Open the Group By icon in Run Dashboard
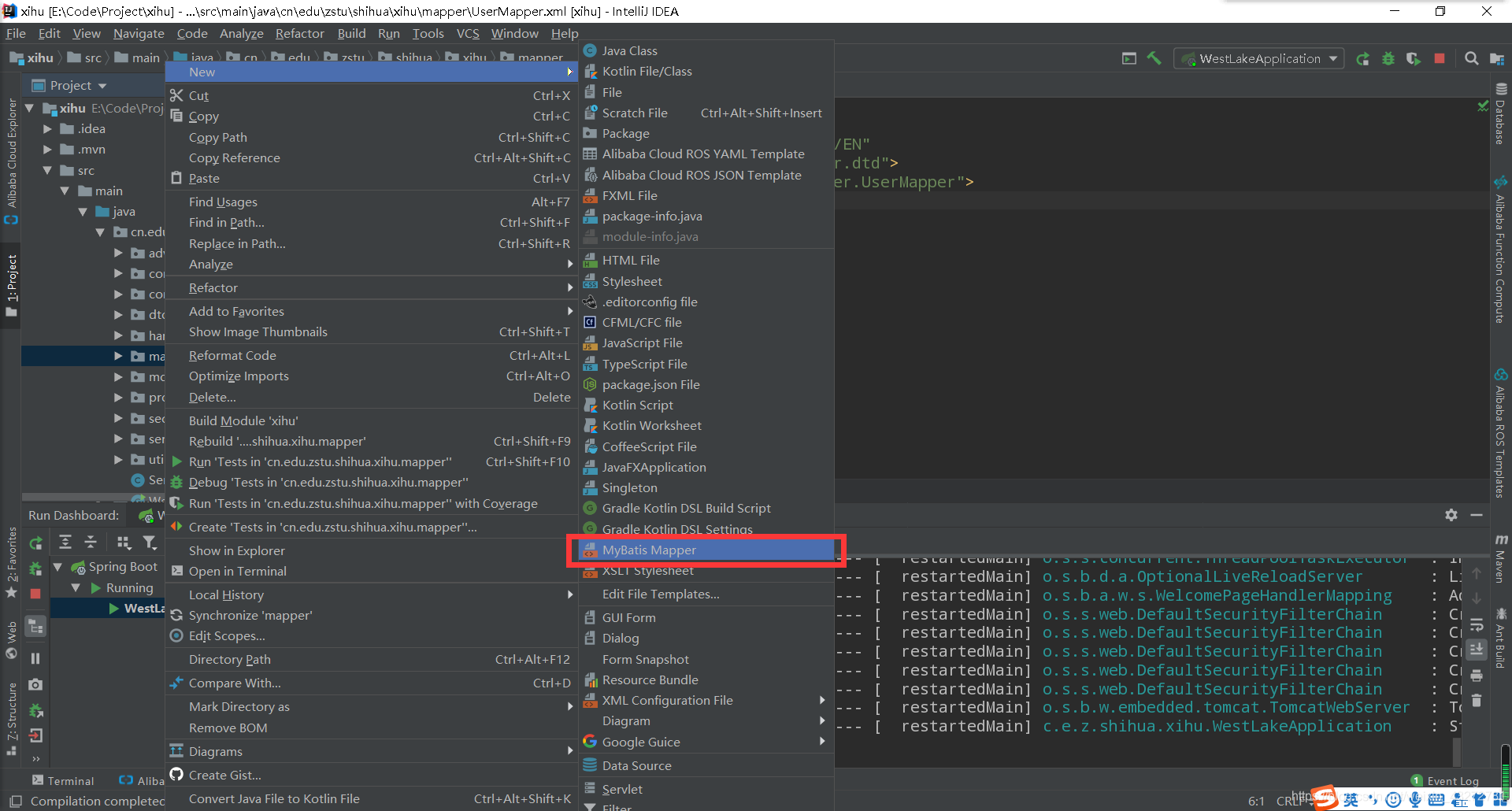This screenshot has width=1512, height=811. pos(123,542)
